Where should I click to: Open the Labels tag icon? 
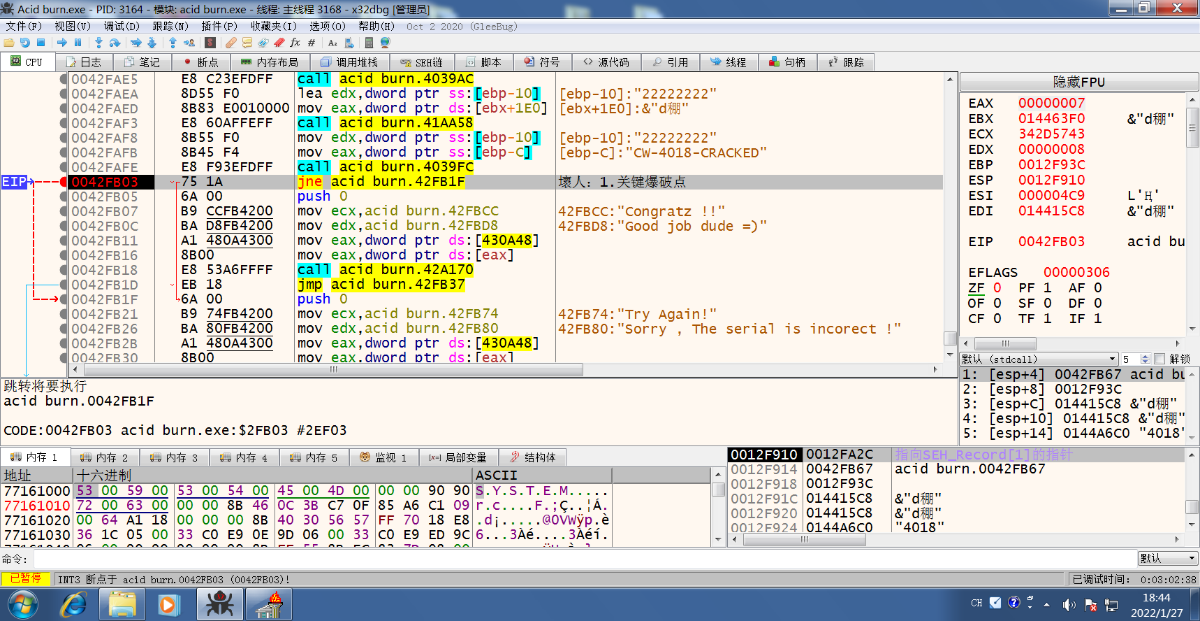click(x=263, y=43)
